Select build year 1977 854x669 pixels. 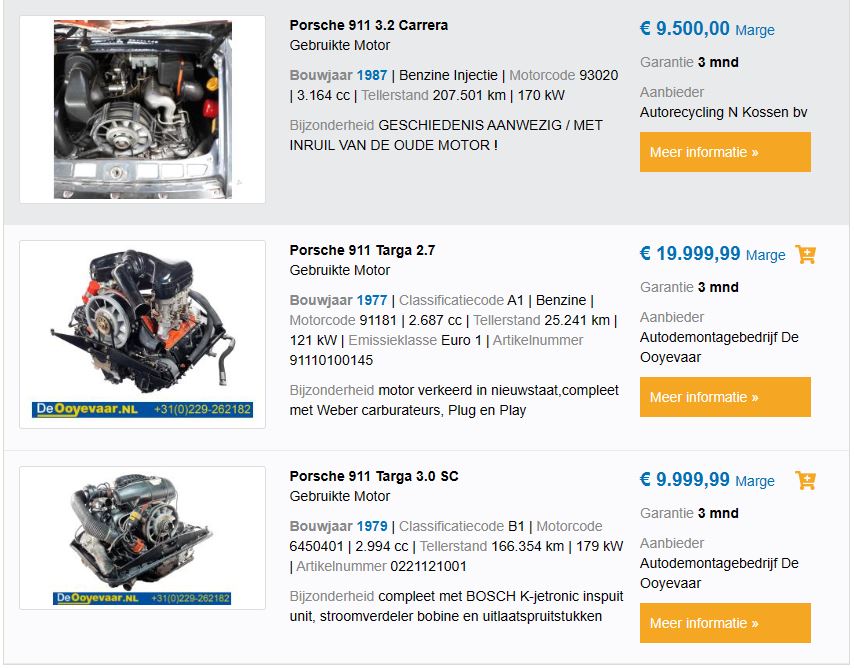(x=372, y=300)
